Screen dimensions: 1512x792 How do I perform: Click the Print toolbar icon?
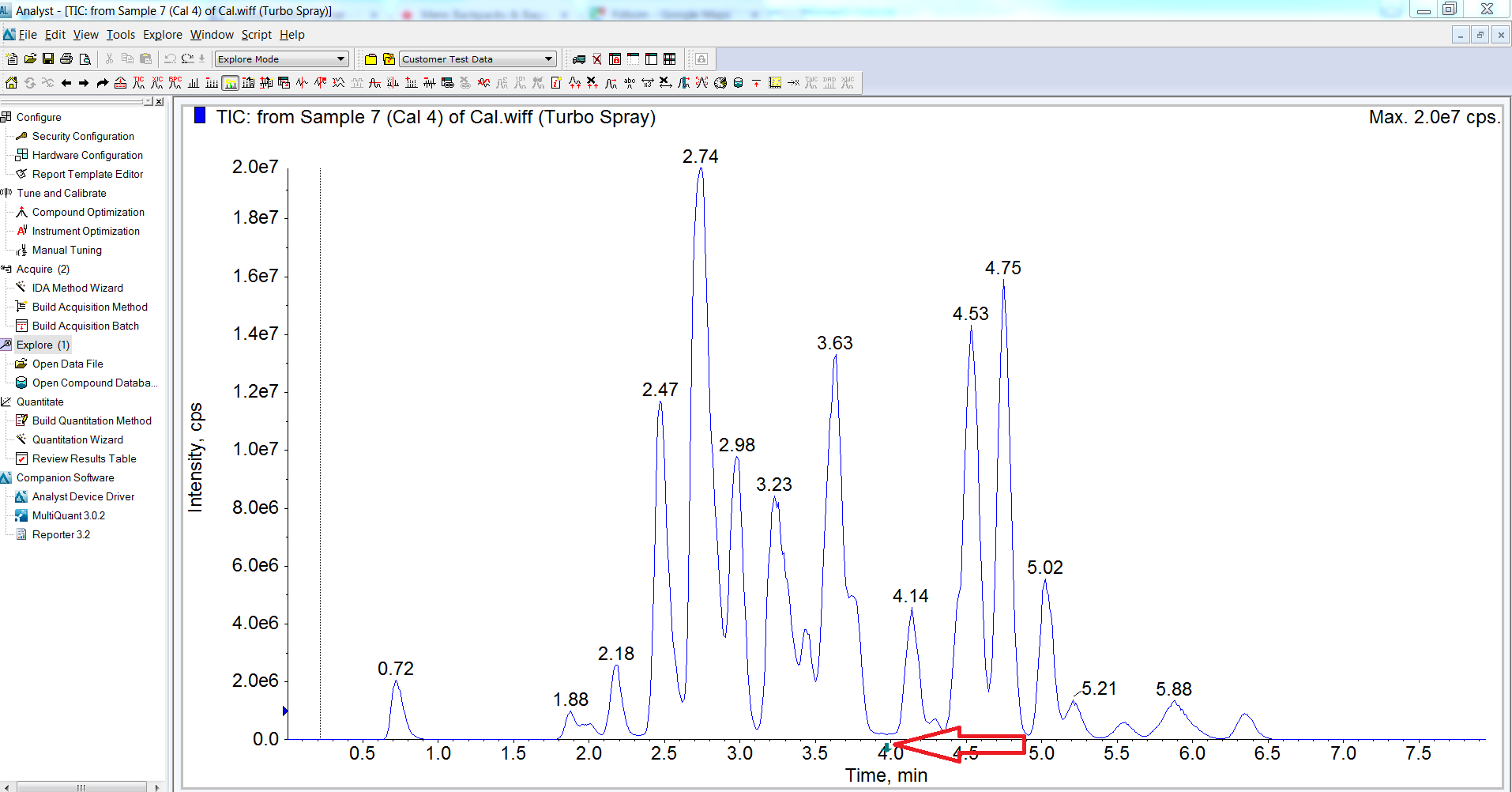click(66, 59)
